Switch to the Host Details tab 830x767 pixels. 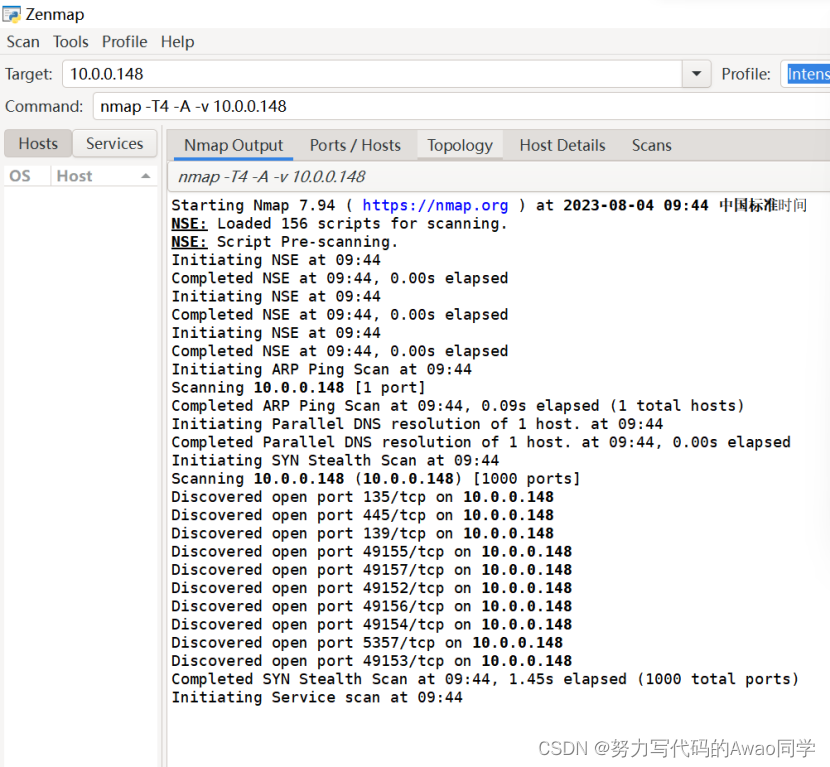click(562, 146)
